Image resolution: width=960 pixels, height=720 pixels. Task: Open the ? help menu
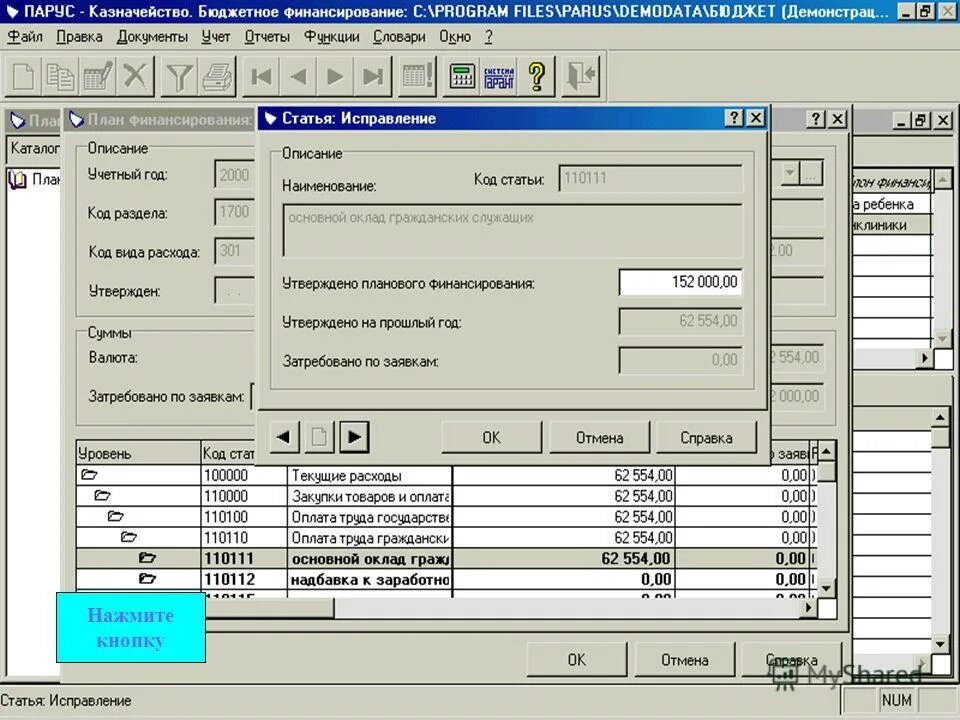(x=489, y=37)
